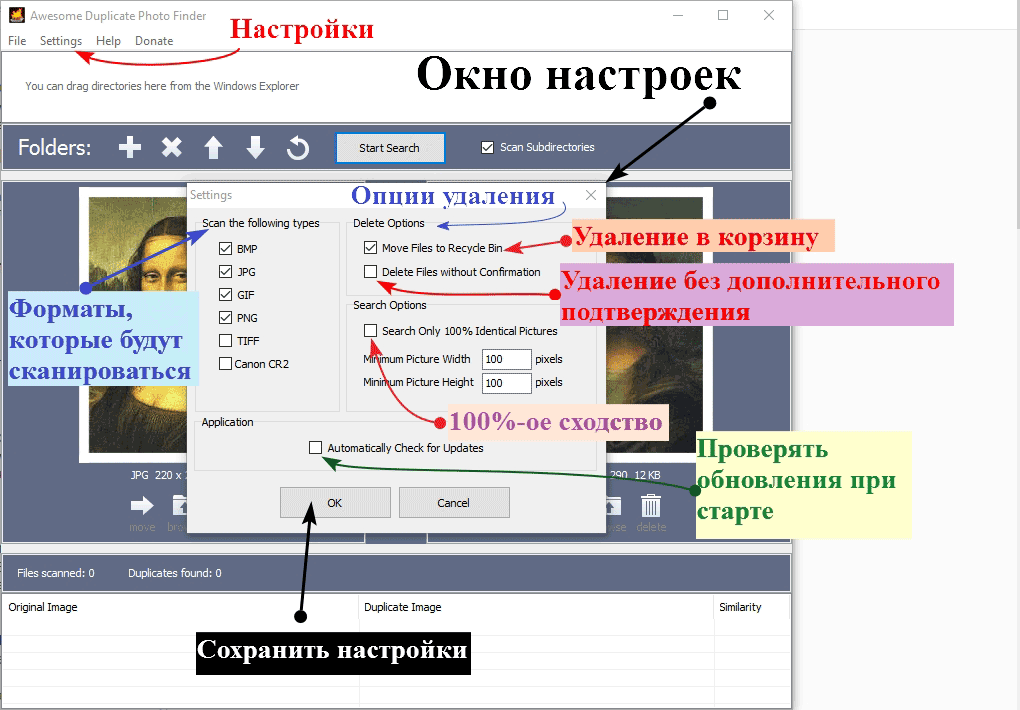Click the delete trash icon under right image

651,506
